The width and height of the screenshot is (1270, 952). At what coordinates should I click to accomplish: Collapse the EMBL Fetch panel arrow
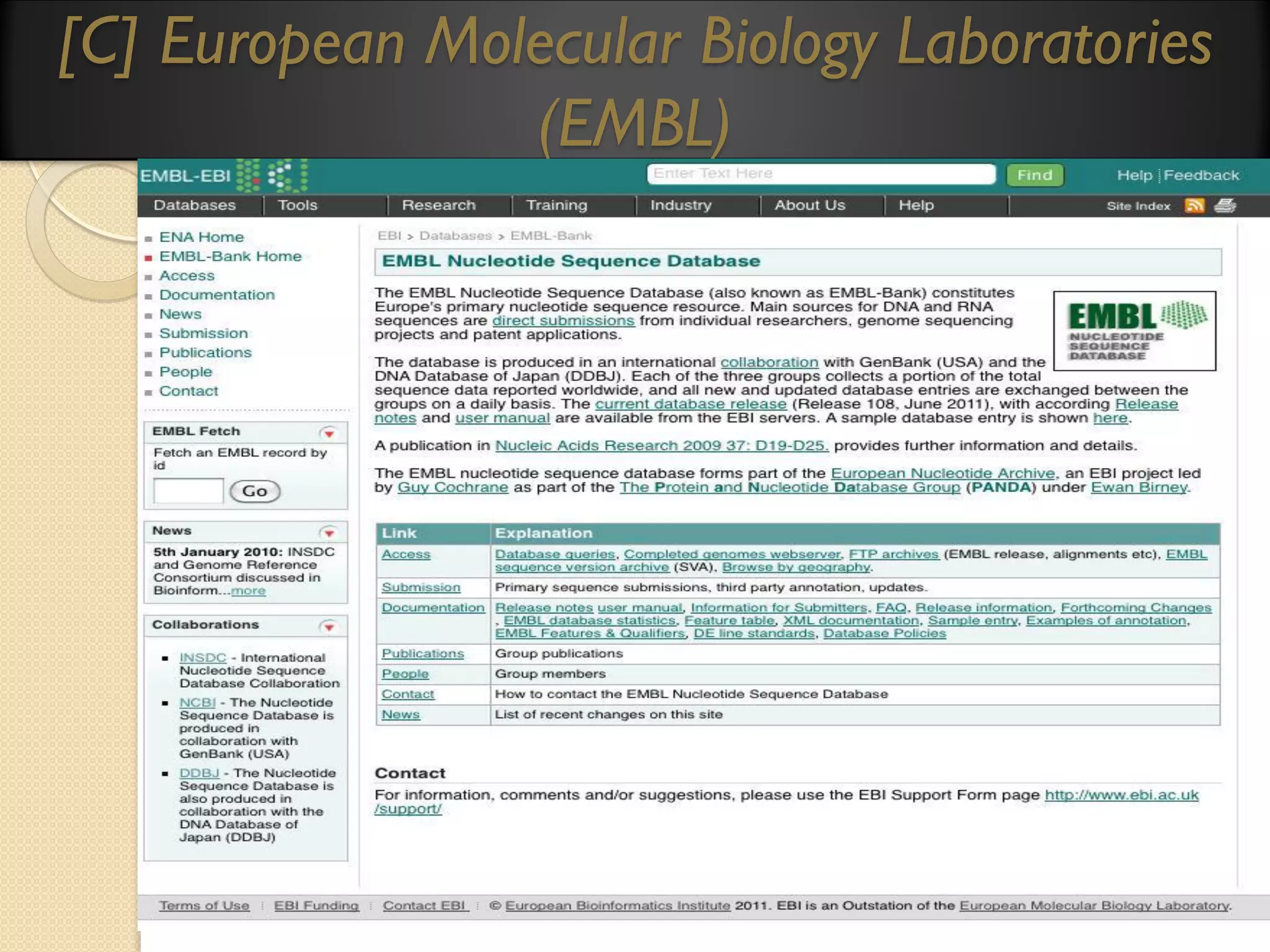point(329,433)
